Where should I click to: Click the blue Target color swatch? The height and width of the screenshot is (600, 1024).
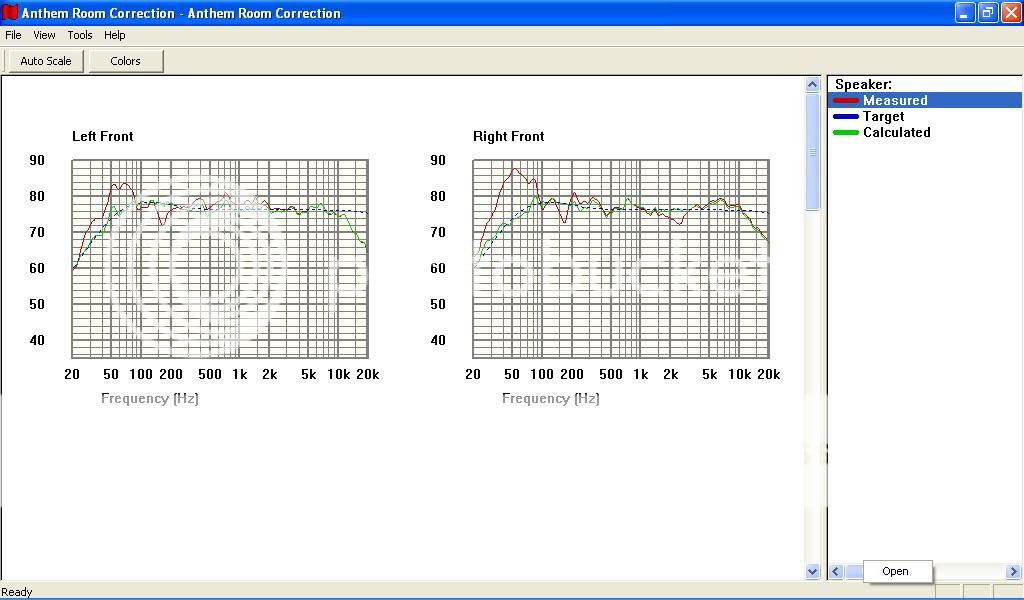846,116
